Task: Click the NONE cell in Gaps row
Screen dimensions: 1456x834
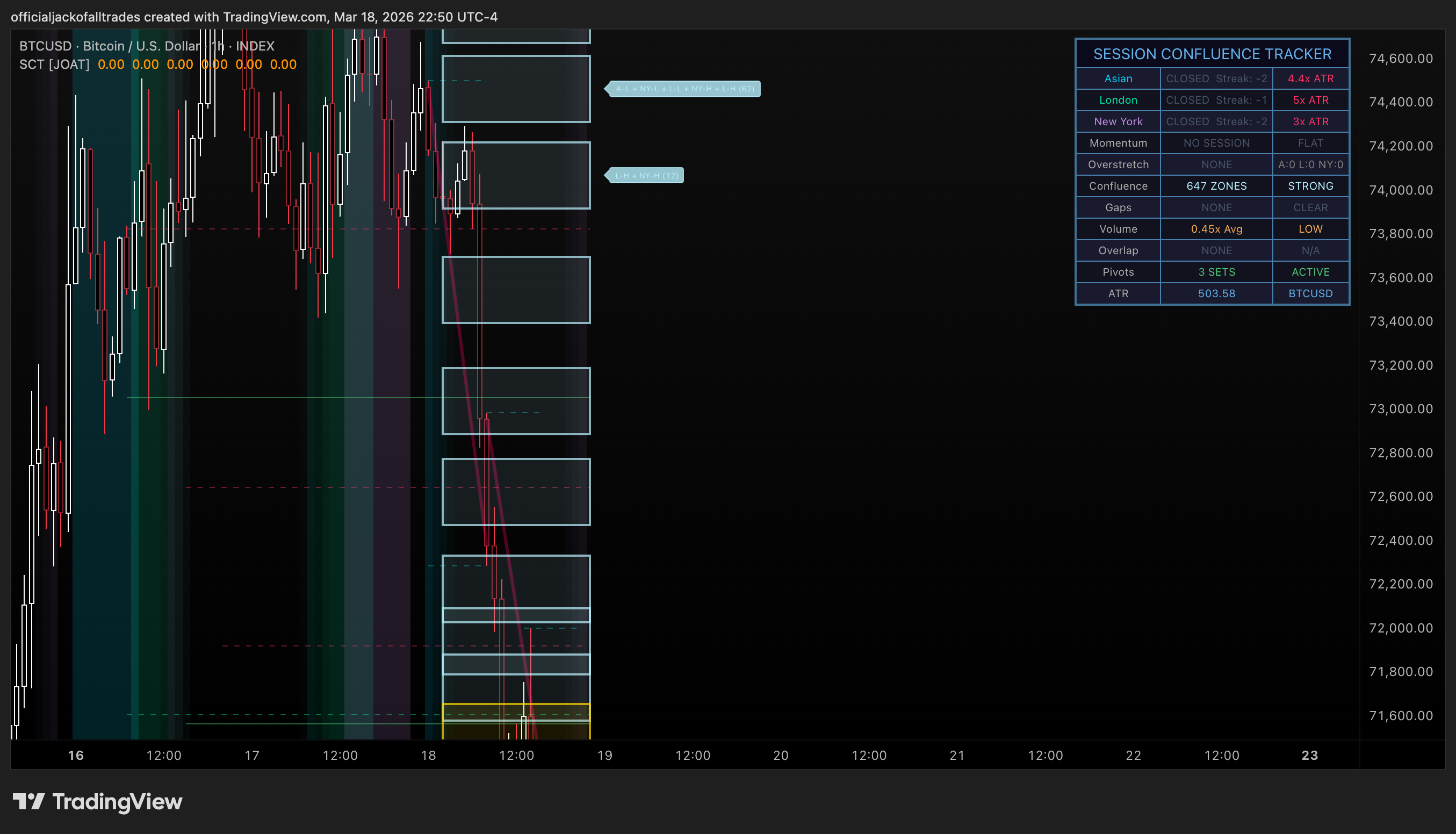Action: [1216, 207]
